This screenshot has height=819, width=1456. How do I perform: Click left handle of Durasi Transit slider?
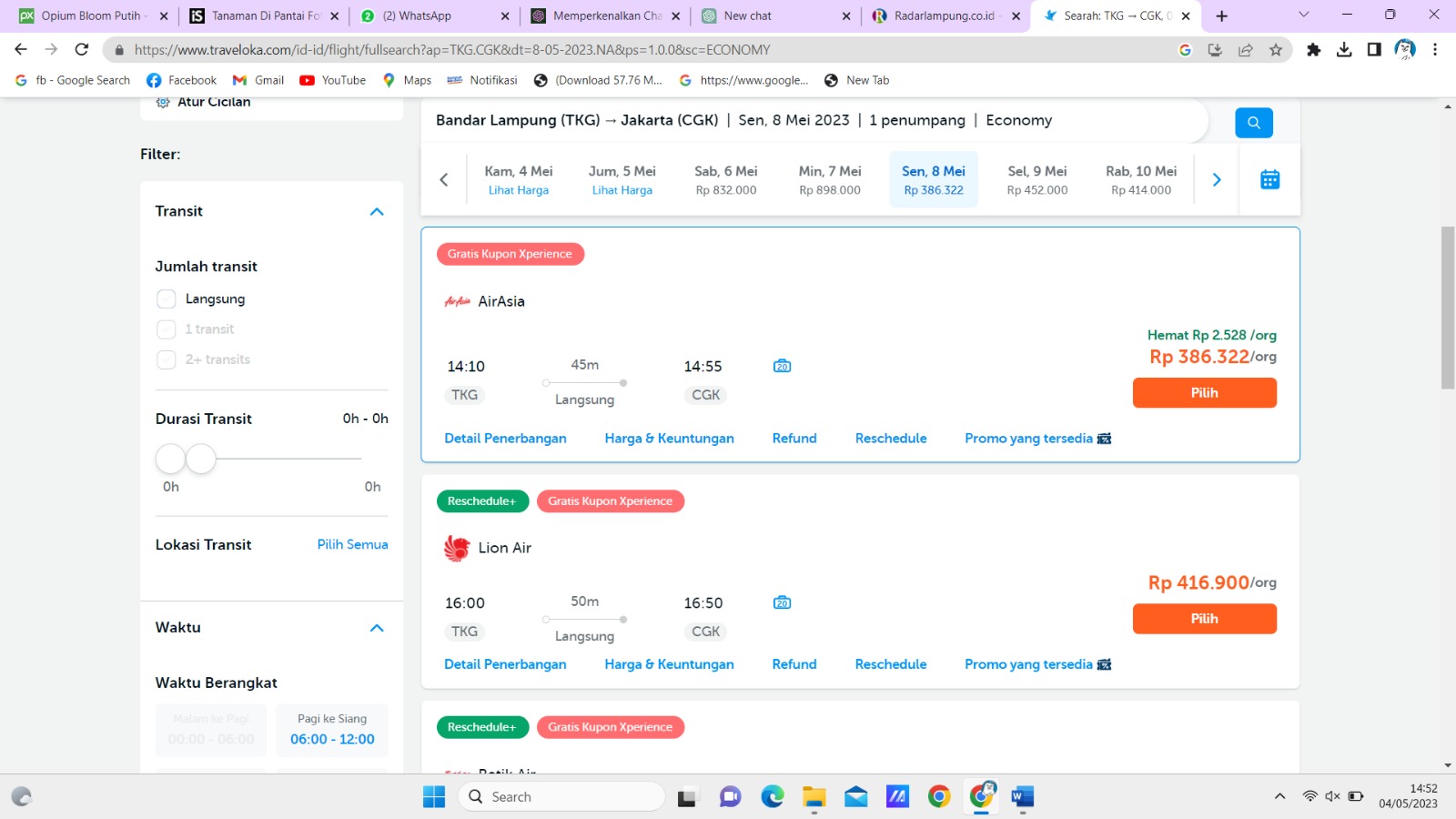(x=170, y=459)
